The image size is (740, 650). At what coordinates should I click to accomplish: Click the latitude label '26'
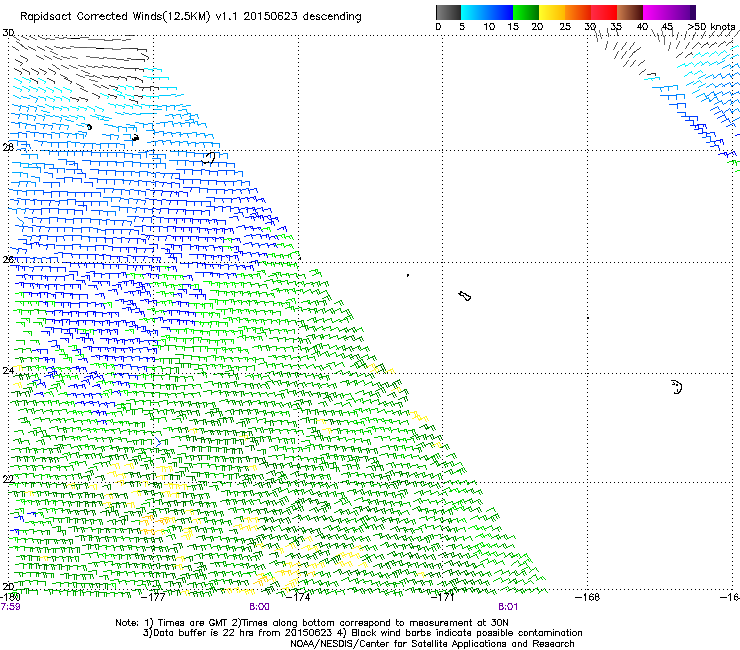tap(8, 259)
